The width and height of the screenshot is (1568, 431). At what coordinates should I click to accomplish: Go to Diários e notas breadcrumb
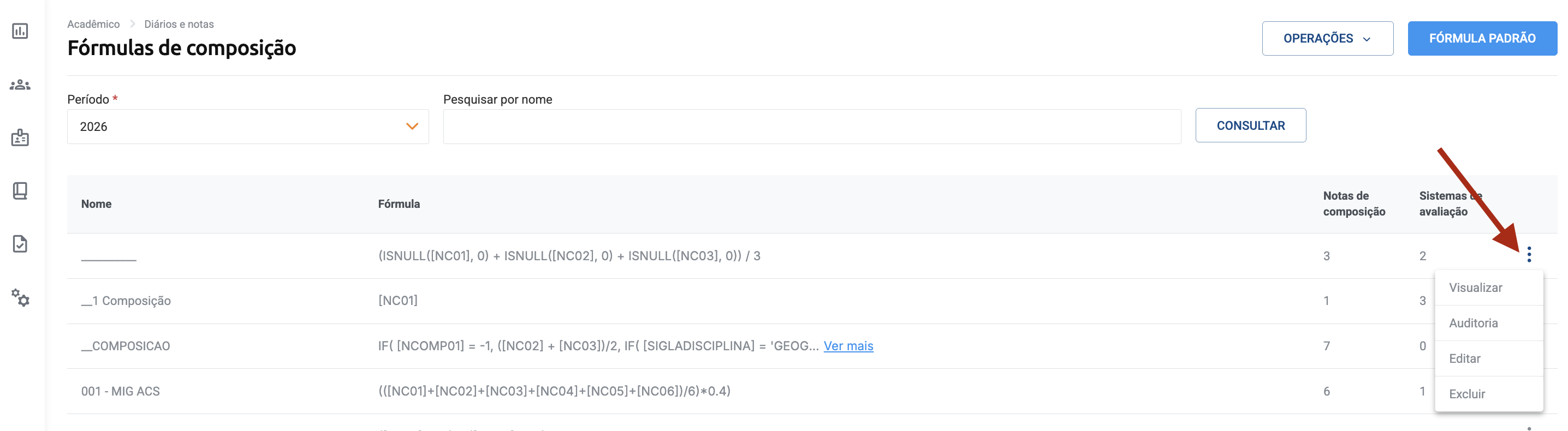179,25
